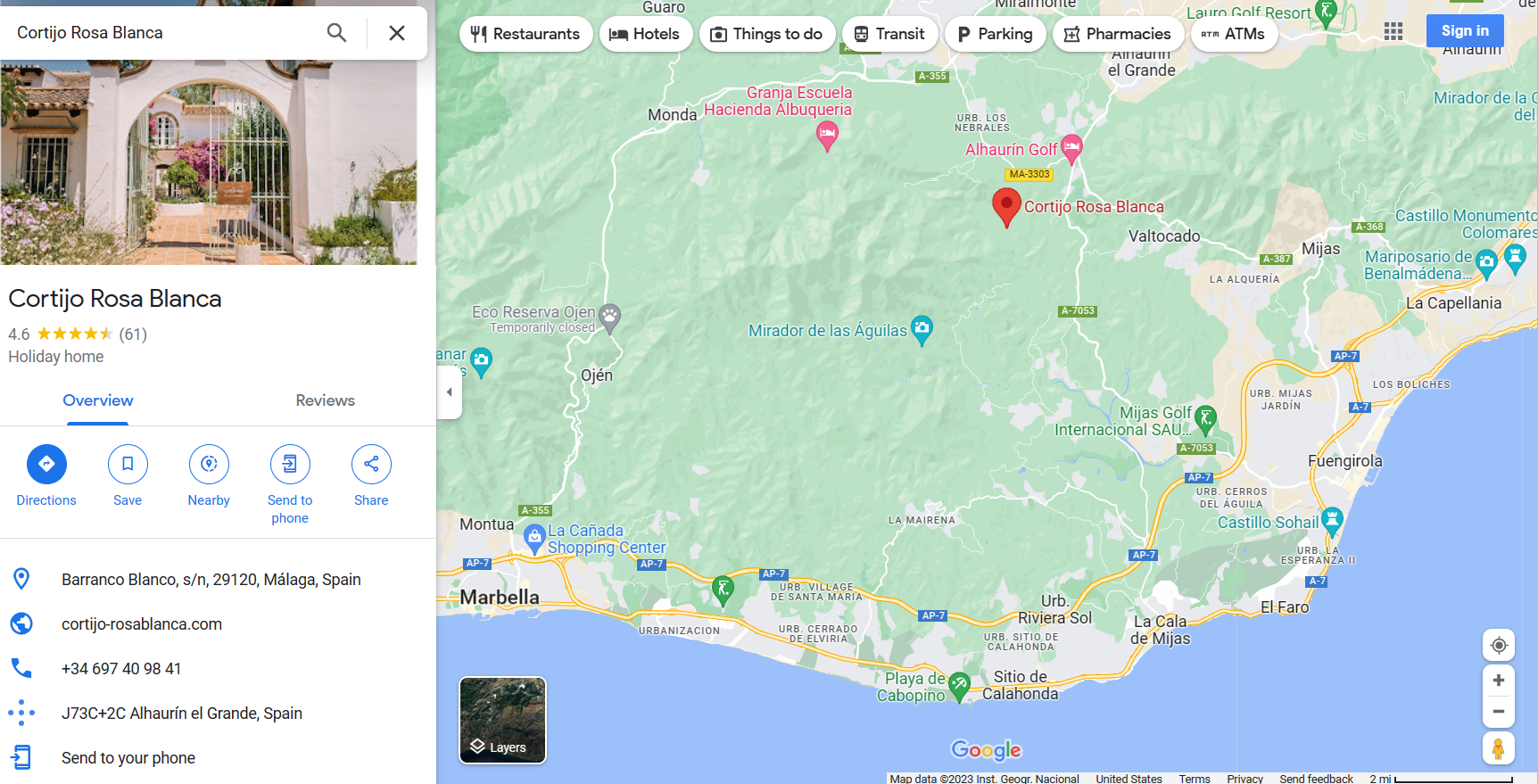This screenshot has height=784, width=1538.
Task: Open the Cortijo Rosa Blanca photo
Action: pyautogui.click(x=209, y=162)
